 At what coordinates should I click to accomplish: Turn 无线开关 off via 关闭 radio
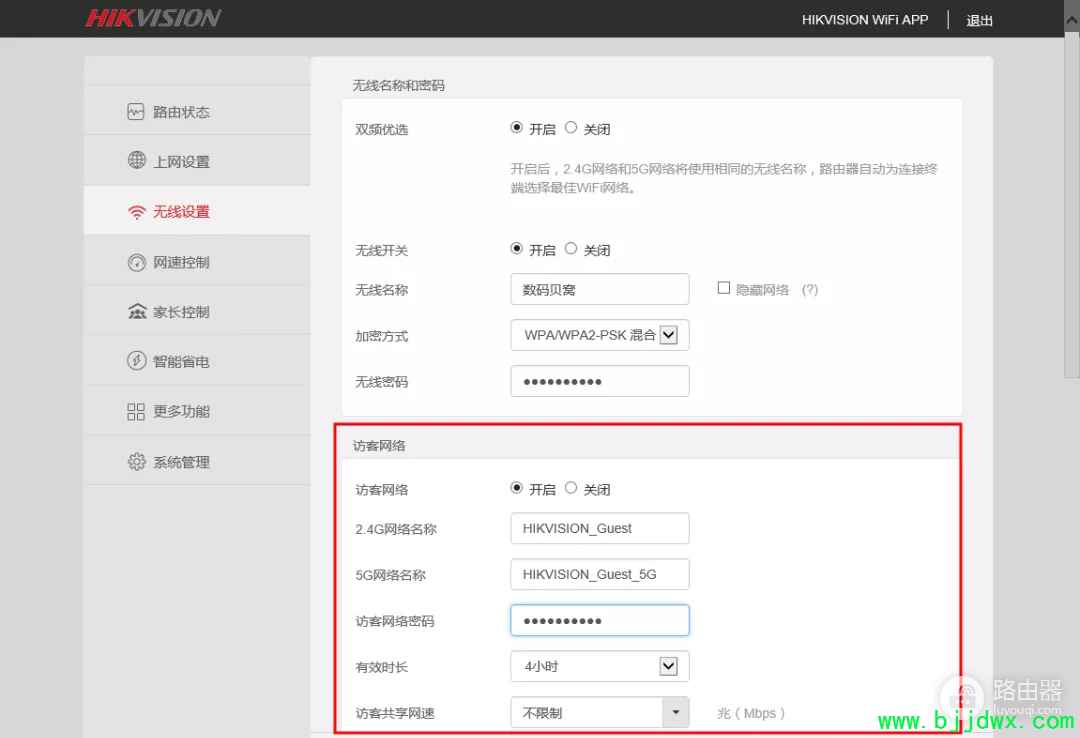[571, 248]
